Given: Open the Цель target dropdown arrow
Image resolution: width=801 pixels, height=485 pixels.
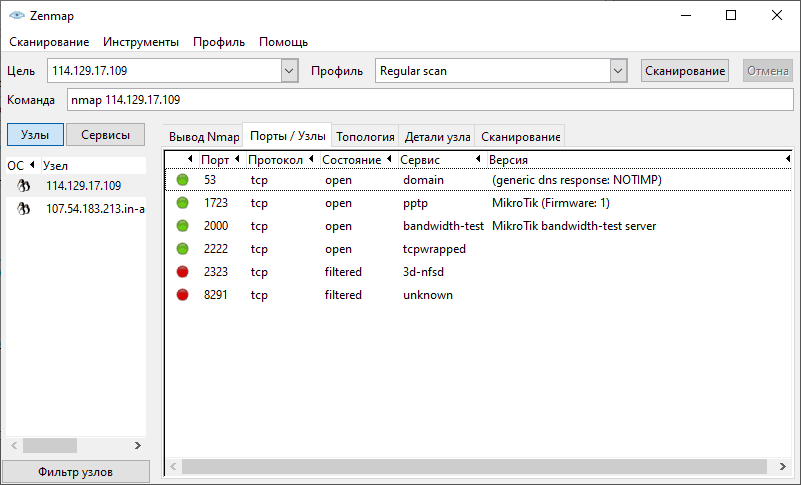Looking at the screenshot, I should pyautogui.click(x=289, y=71).
